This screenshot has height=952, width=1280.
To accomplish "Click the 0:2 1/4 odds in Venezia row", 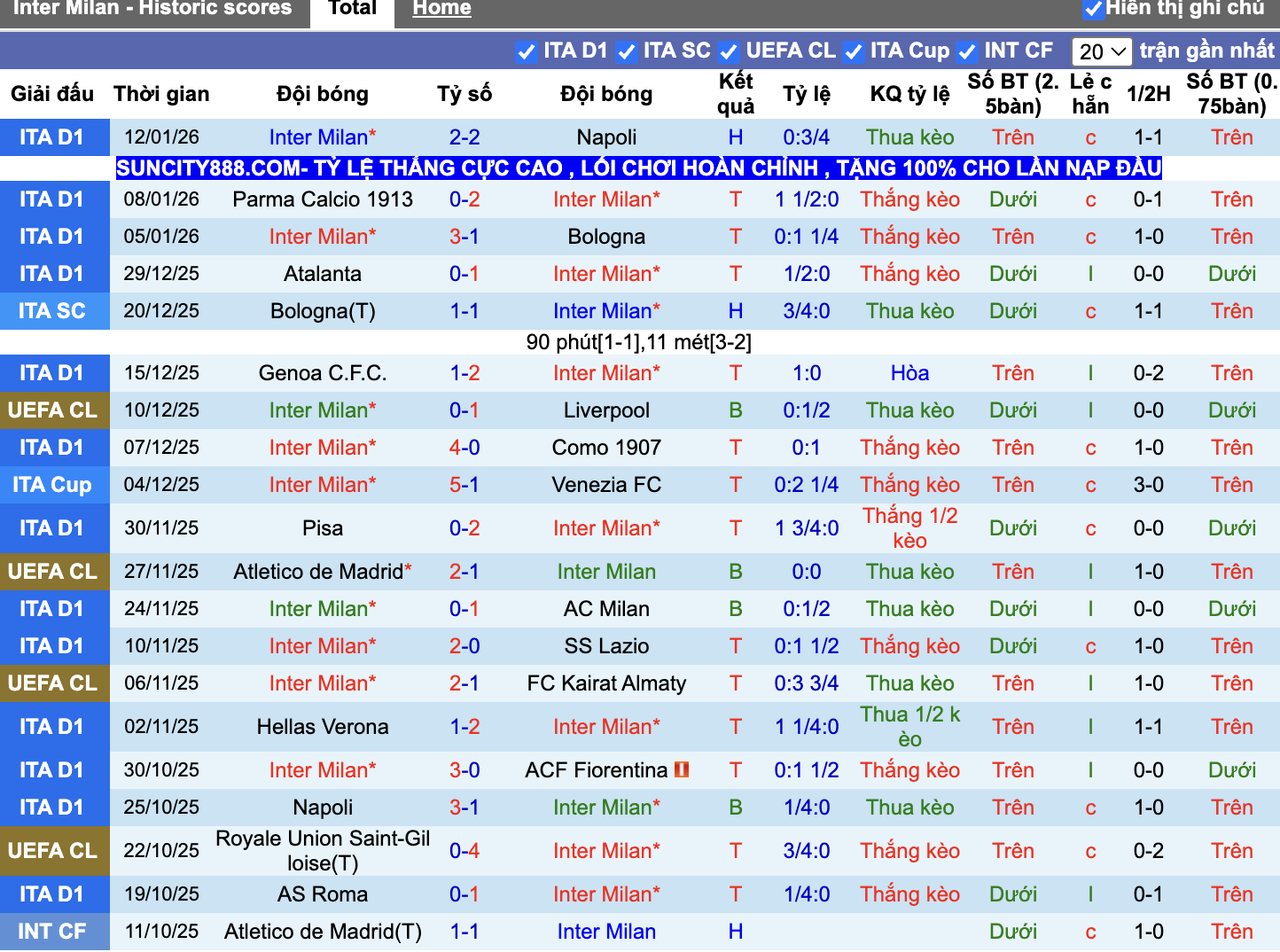I will (807, 485).
